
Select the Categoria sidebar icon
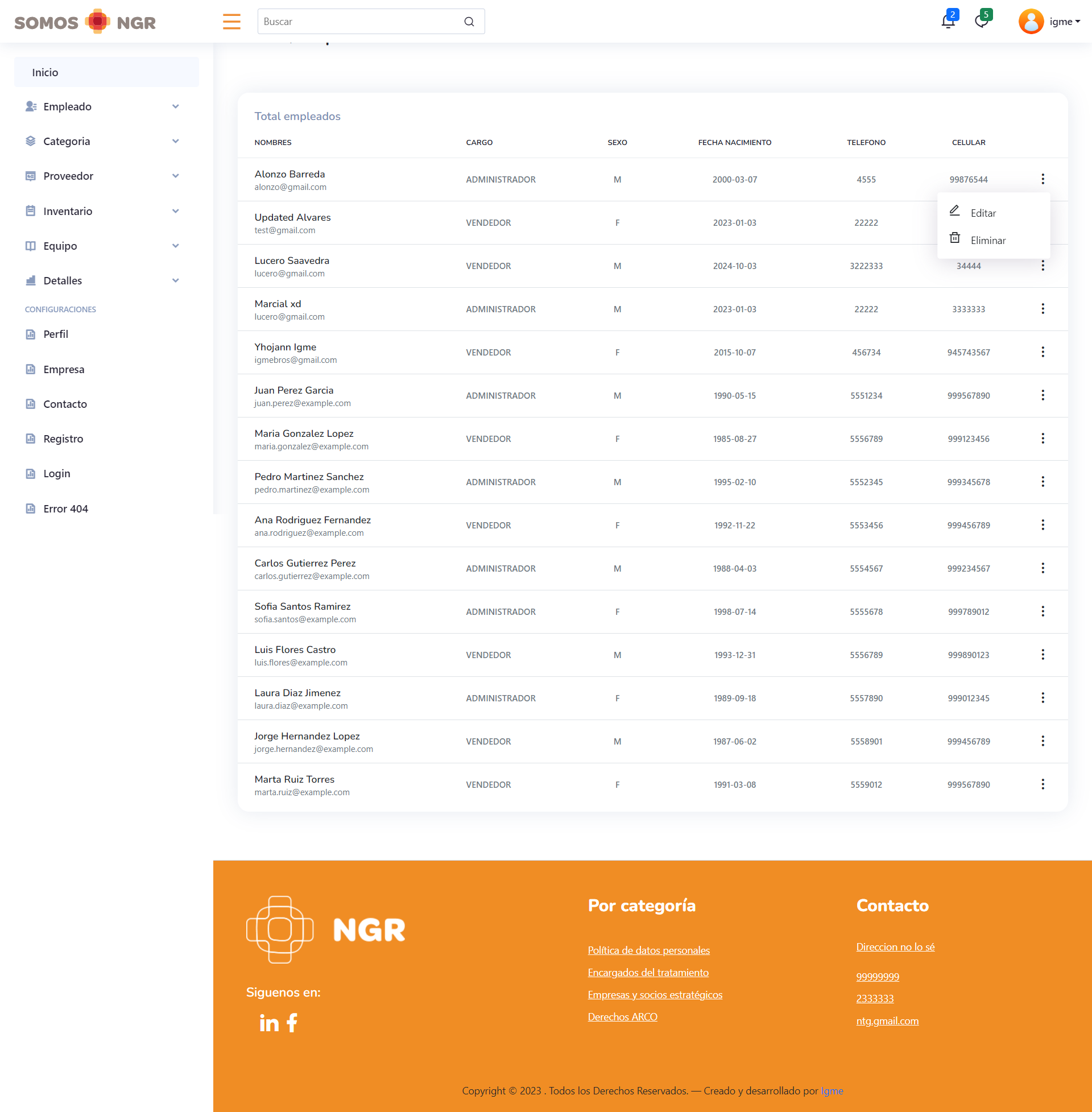click(30, 141)
